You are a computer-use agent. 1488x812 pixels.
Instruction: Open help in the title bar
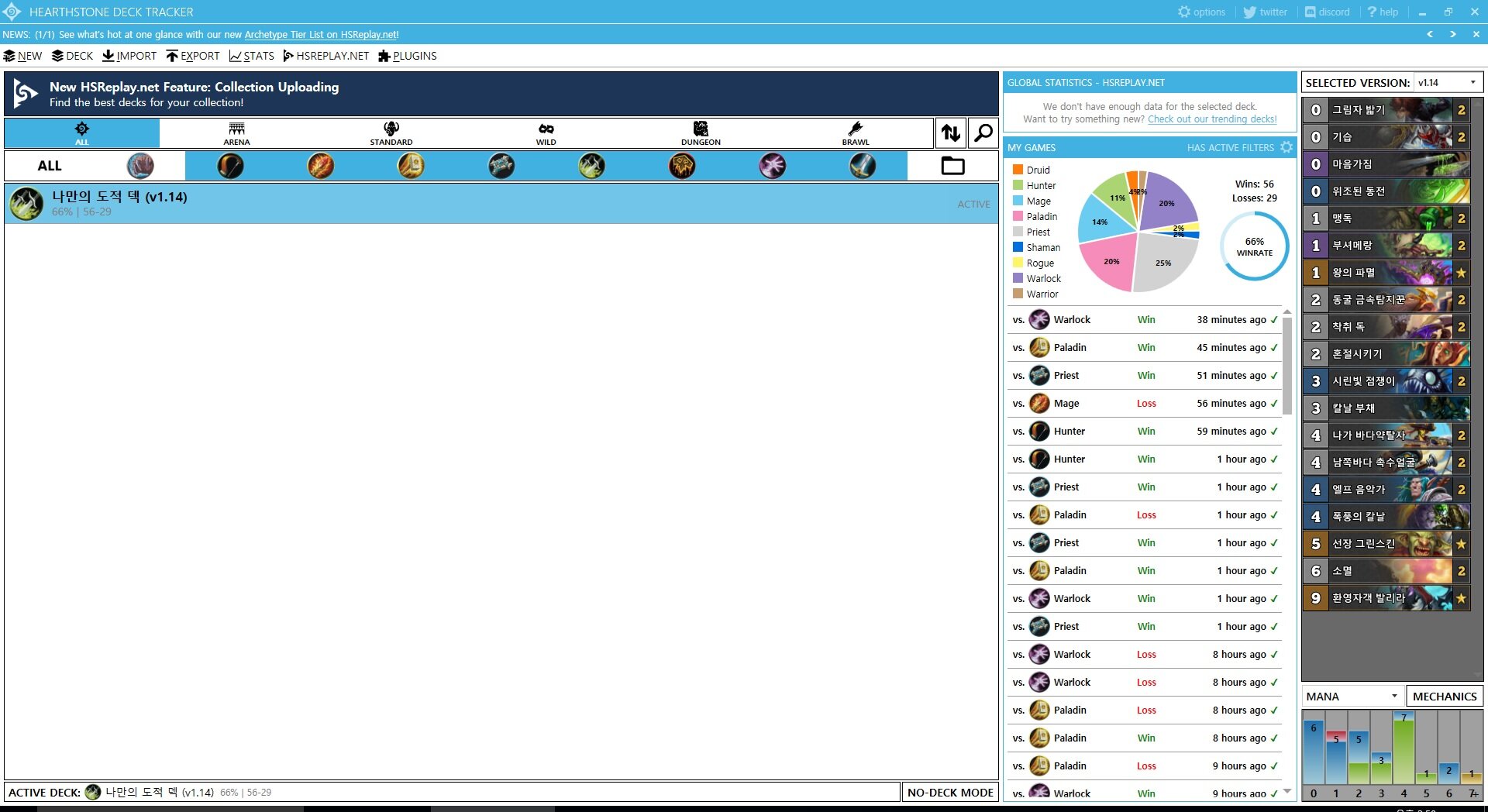1383,12
